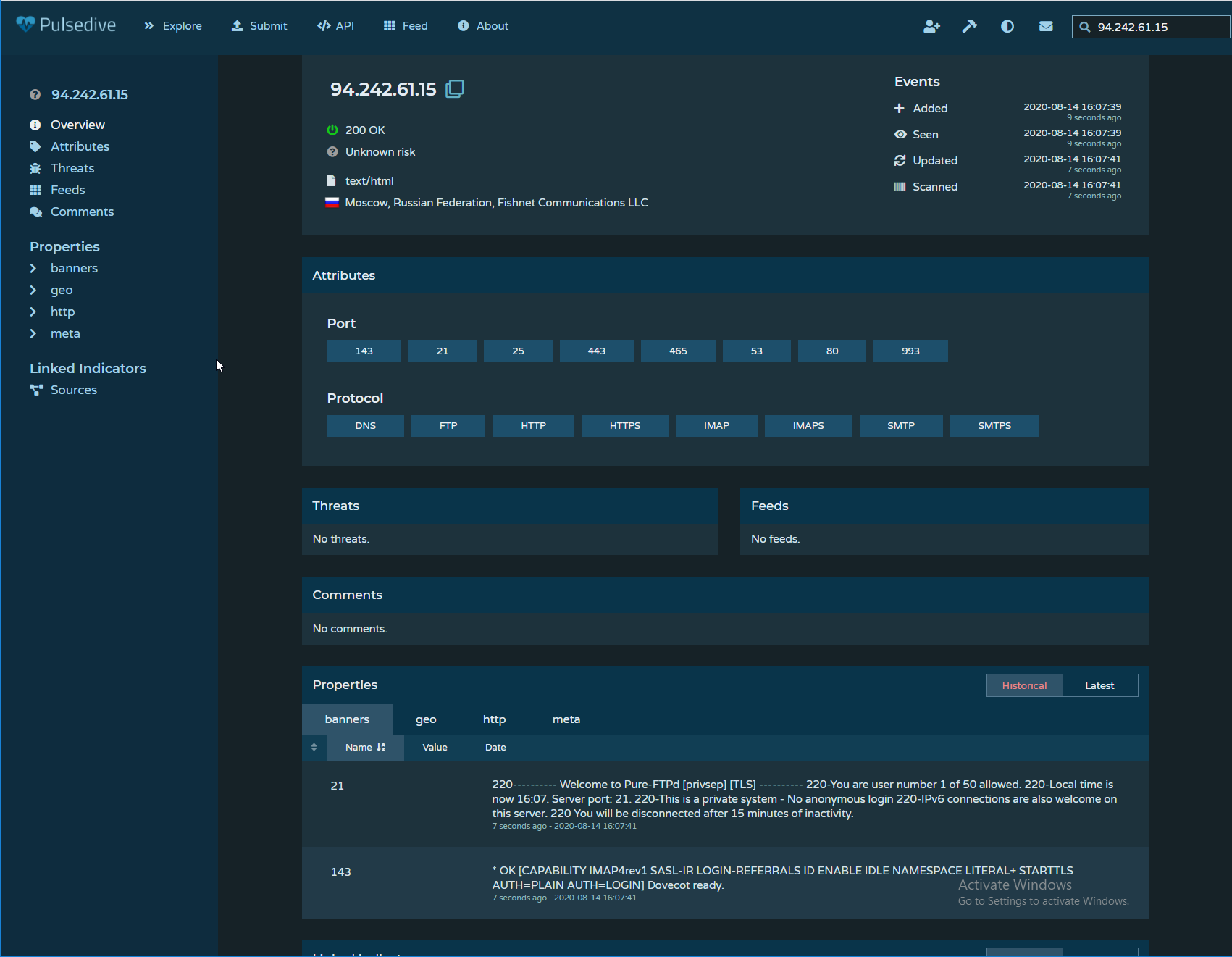The width and height of the screenshot is (1232, 957).
Task: Select FTP protocol attribute
Action: [x=448, y=425]
